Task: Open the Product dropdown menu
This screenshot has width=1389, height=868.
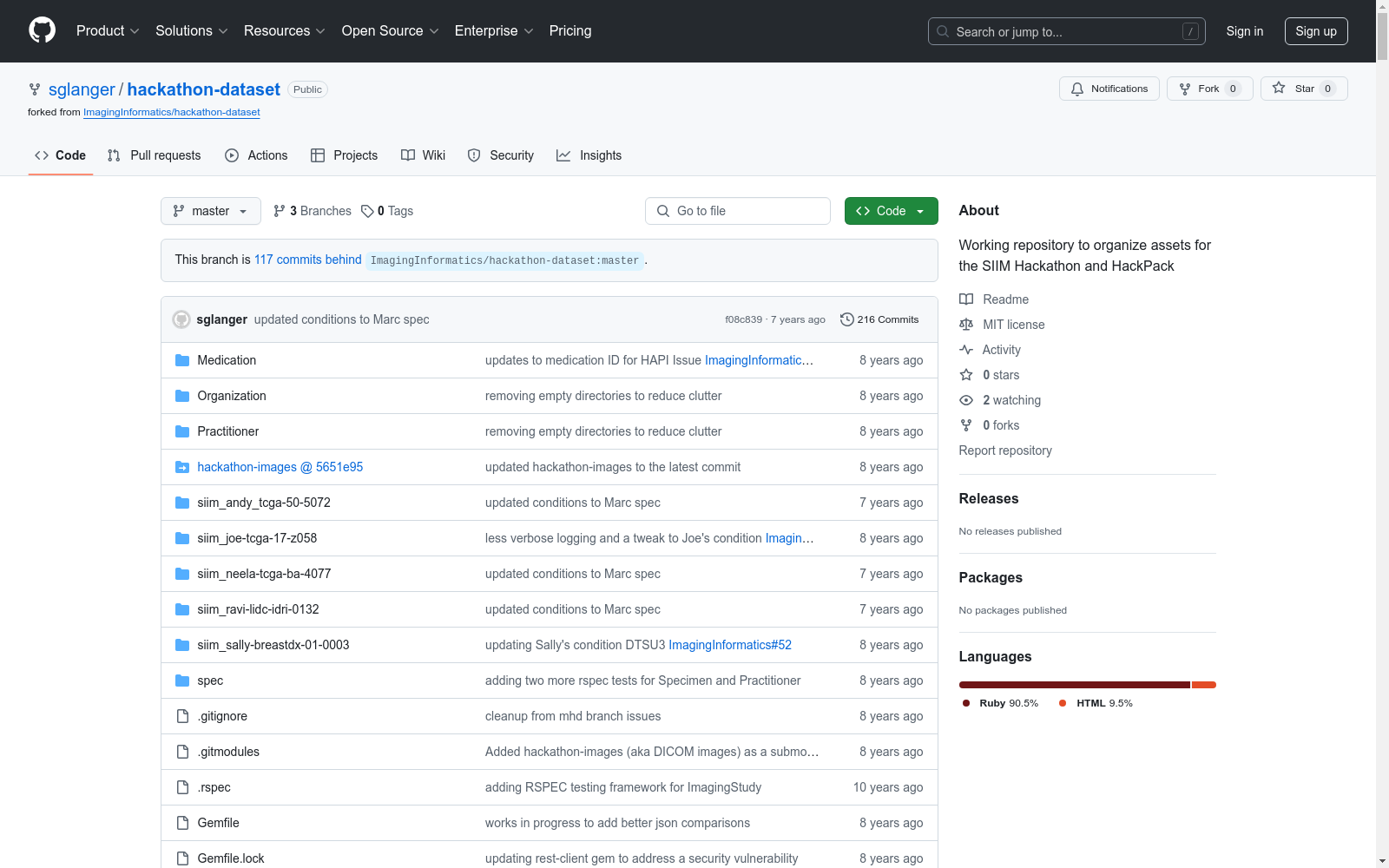Action: click(x=108, y=31)
